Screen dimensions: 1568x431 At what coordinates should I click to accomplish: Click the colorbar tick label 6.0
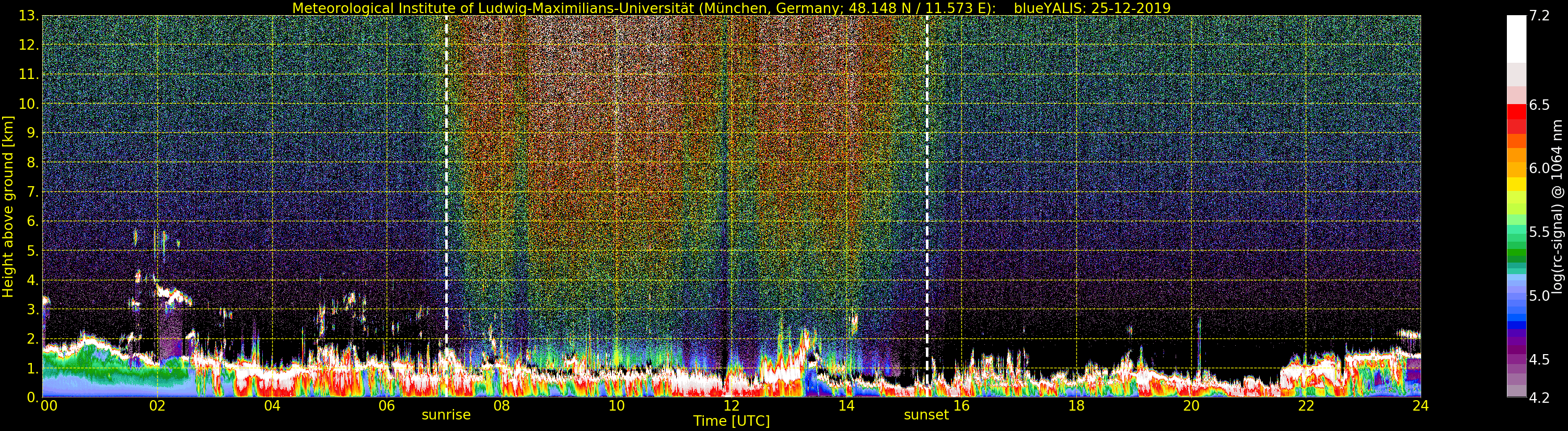tap(1539, 168)
